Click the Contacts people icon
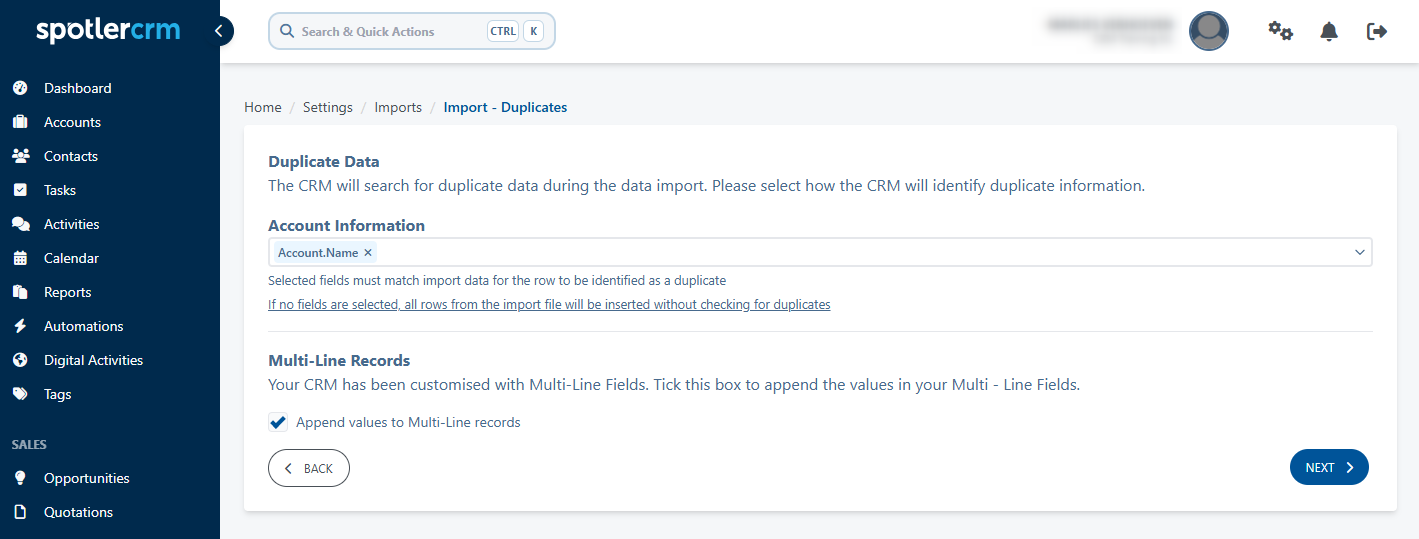Image resolution: width=1419 pixels, height=539 pixels. point(20,156)
